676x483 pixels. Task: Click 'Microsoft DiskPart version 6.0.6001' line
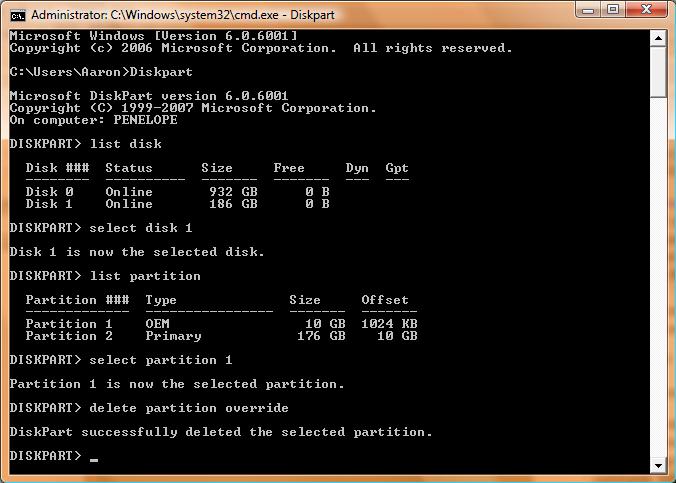coord(149,96)
